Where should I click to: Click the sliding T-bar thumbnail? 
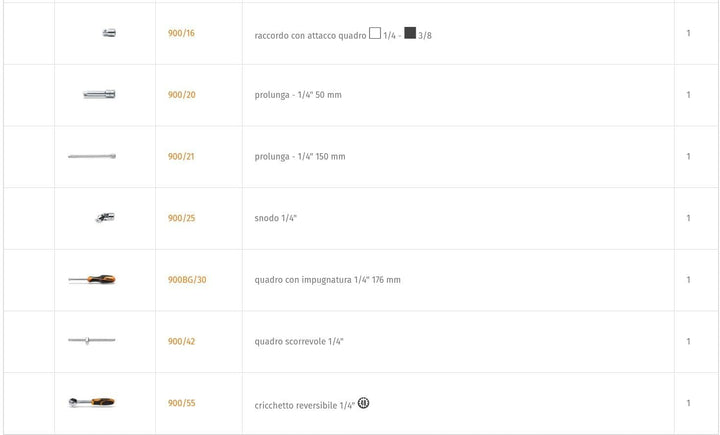tap(92, 340)
